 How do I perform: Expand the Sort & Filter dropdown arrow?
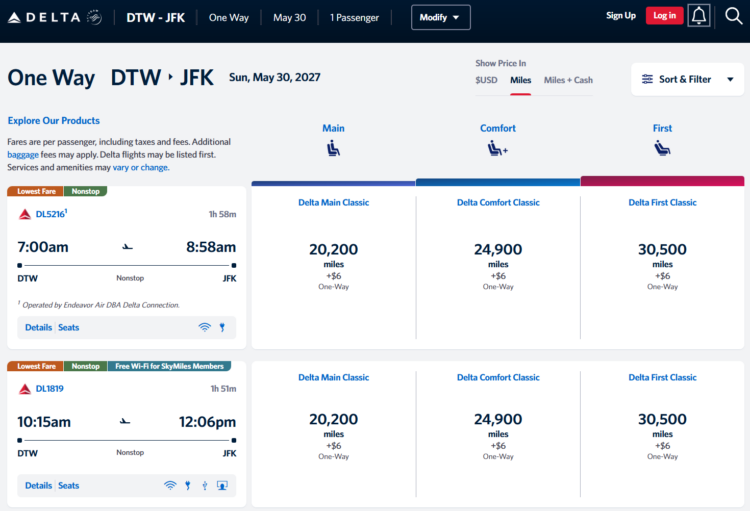[x=730, y=79]
